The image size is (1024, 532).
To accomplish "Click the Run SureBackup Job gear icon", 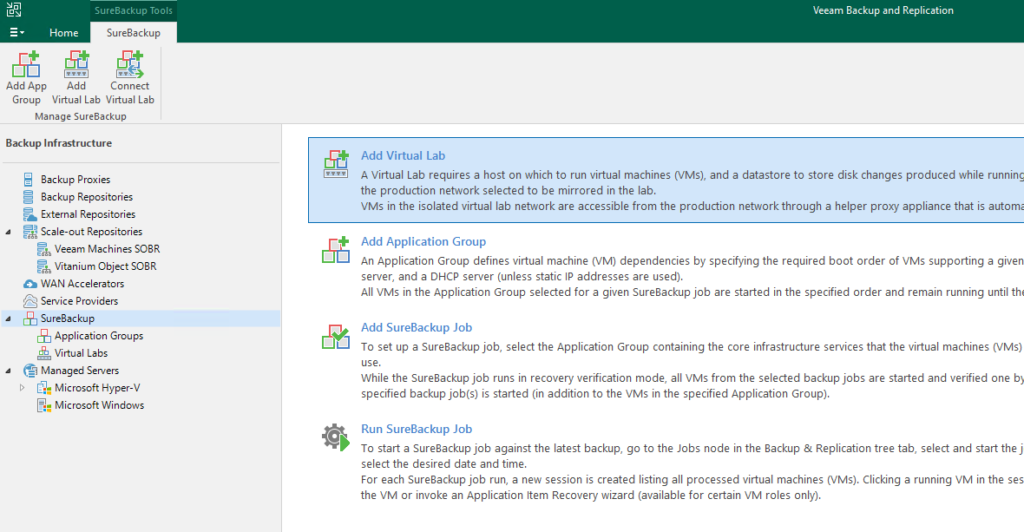I will tap(336, 437).
